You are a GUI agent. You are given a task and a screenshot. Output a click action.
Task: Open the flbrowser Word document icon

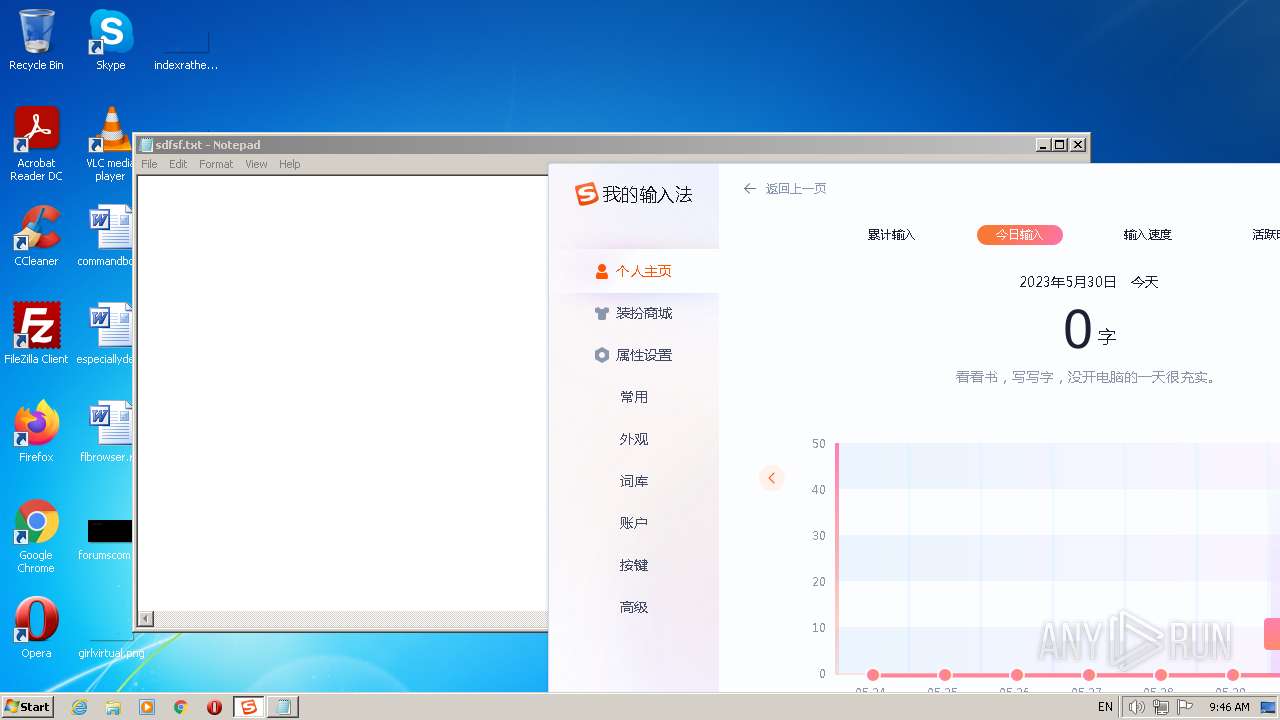click(107, 432)
